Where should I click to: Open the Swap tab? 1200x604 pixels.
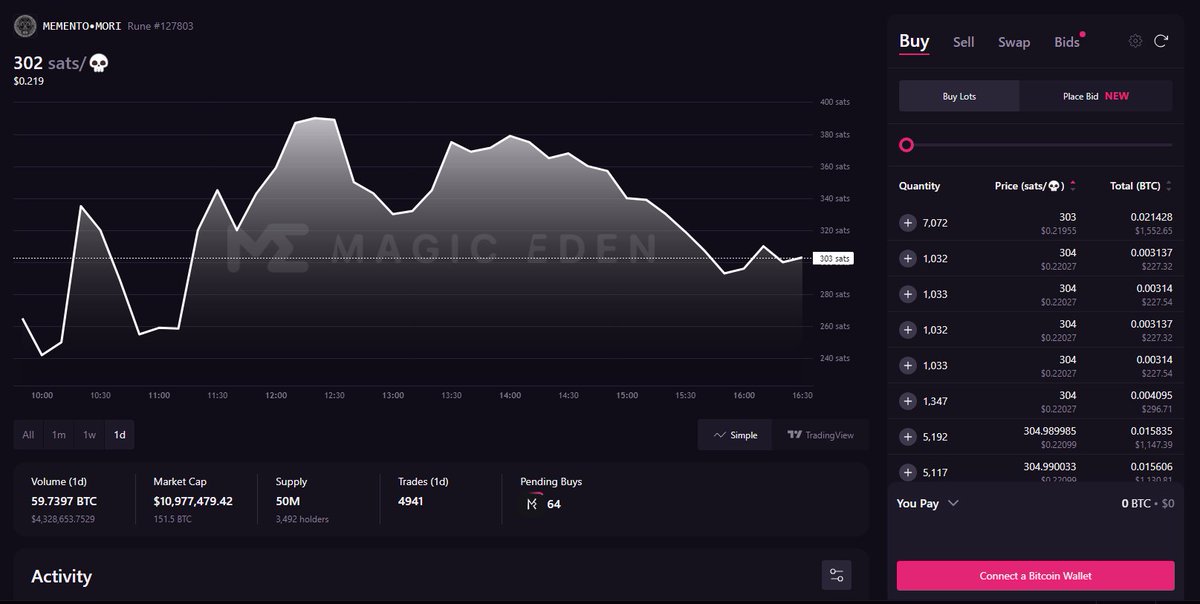[x=1014, y=42]
